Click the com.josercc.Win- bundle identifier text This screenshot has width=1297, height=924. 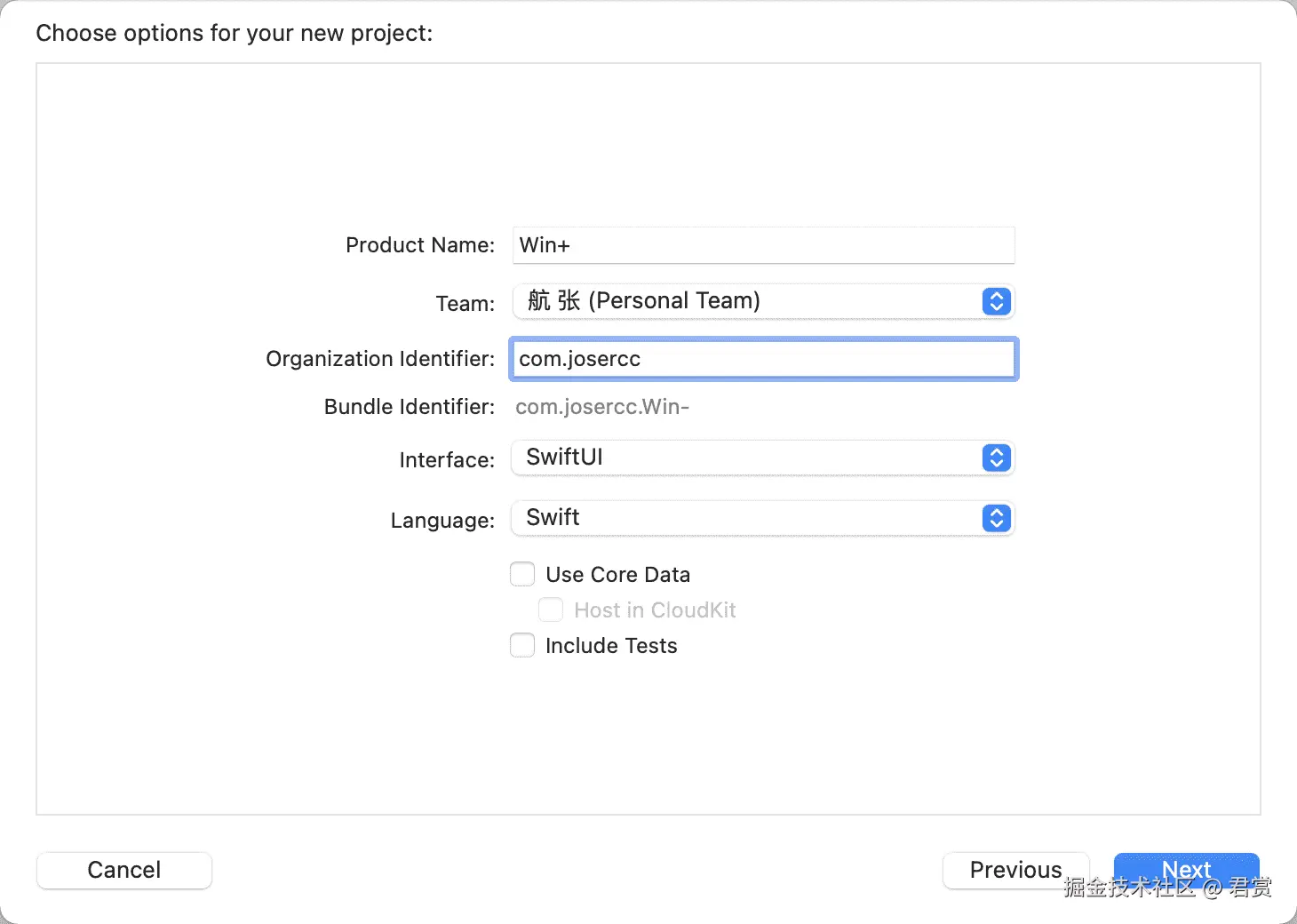[x=602, y=407]
